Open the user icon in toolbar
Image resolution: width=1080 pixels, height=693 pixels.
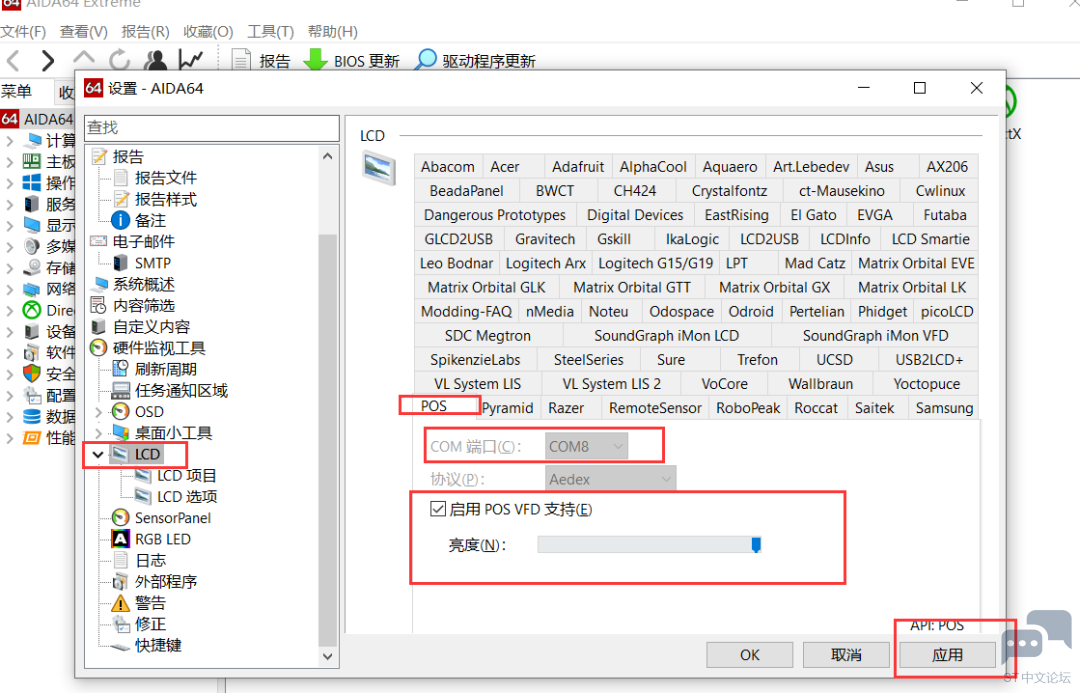155,60
